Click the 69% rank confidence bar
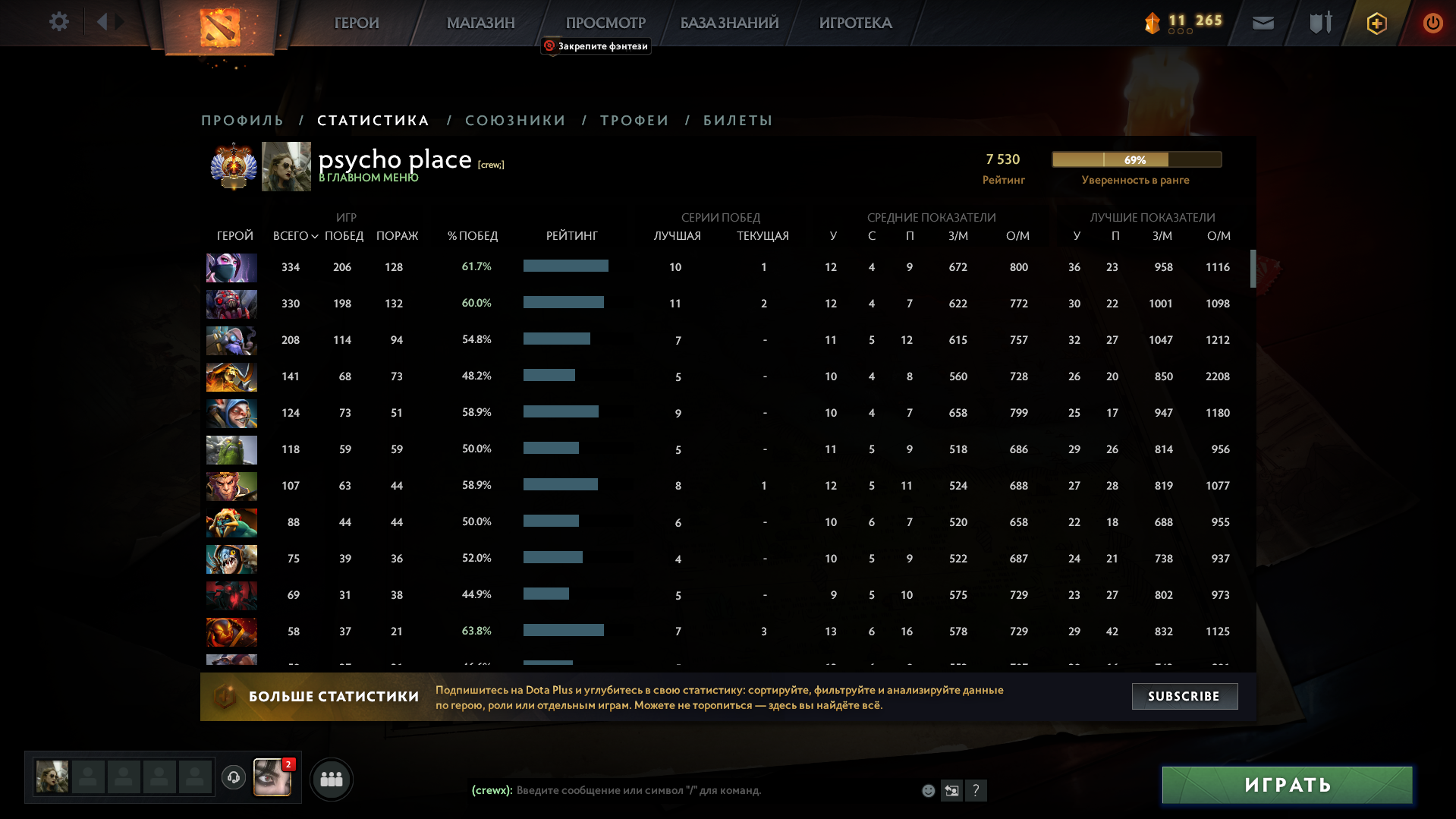This screenshot has width=1456, height=819. click(1137, 159)
